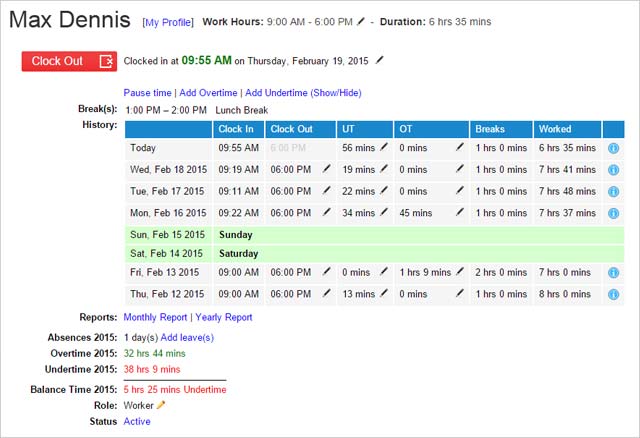Open info icon for Mon Feb 16
The height and width of the screenshot is (438, 640).
point(613,213)
